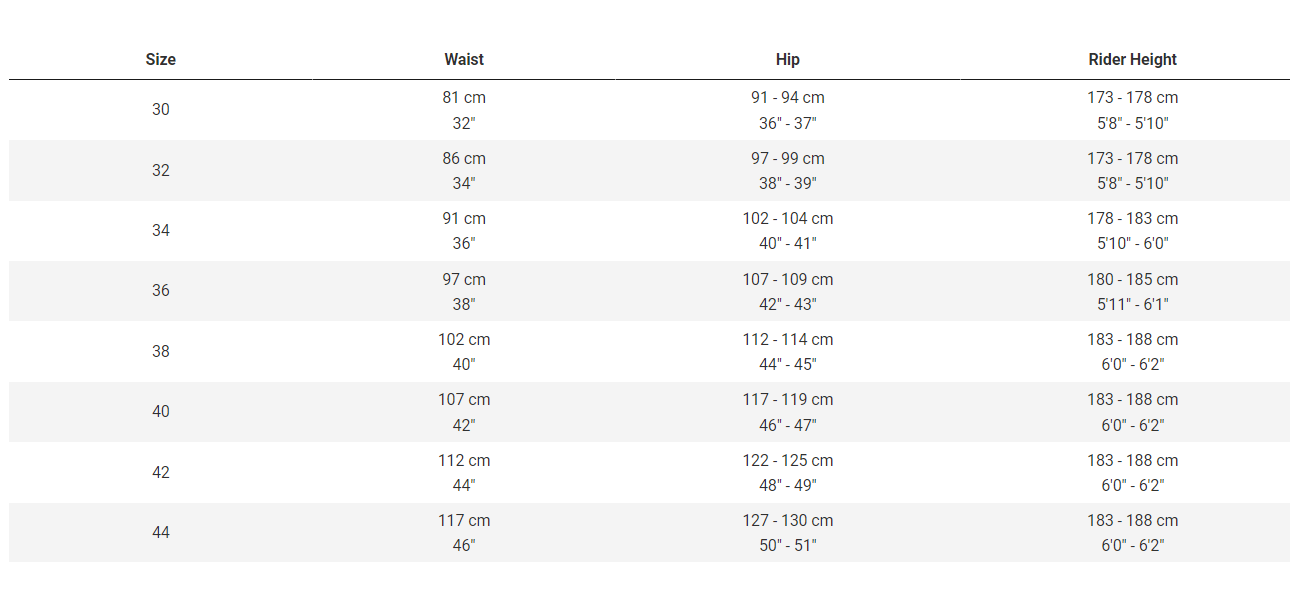Select the size 42 cell
This screenshot has height=593, width=1290.
[161, 472]
